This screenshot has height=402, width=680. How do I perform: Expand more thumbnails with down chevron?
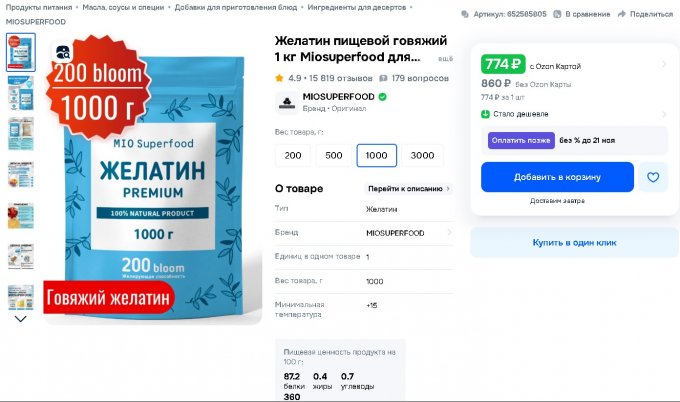click(x=21, y=319)
